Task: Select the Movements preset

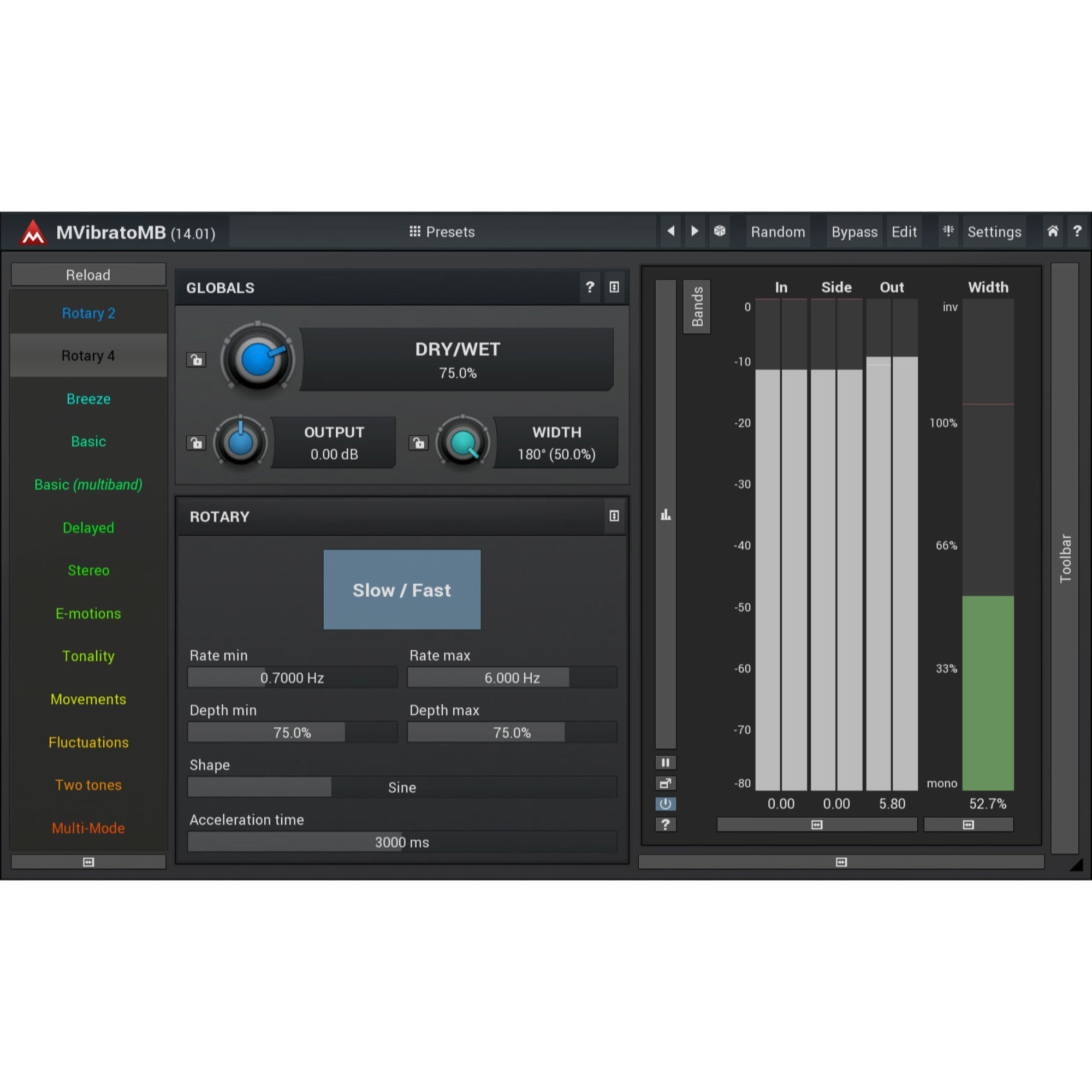Action: coord(88,699)
